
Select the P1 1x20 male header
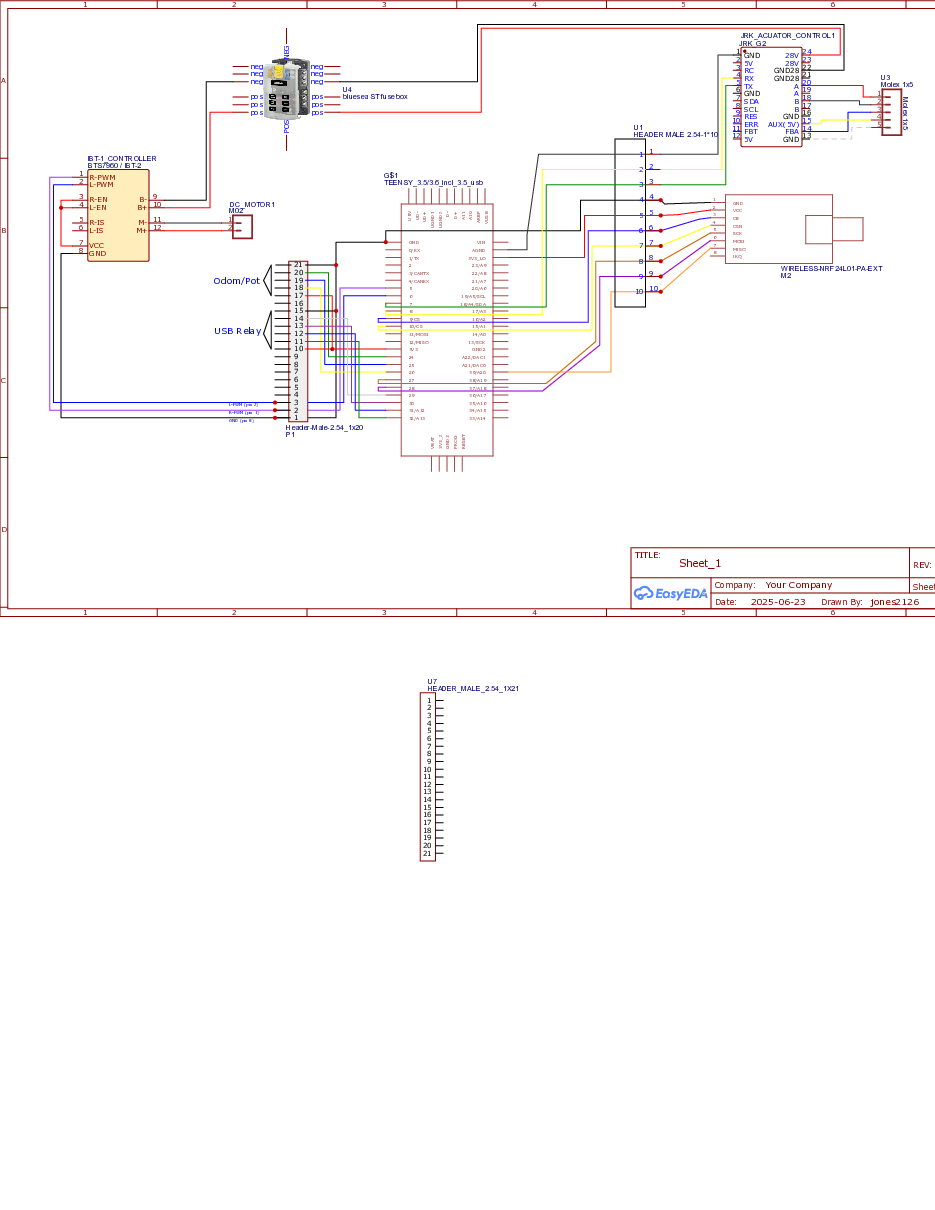tap(297, 341)
